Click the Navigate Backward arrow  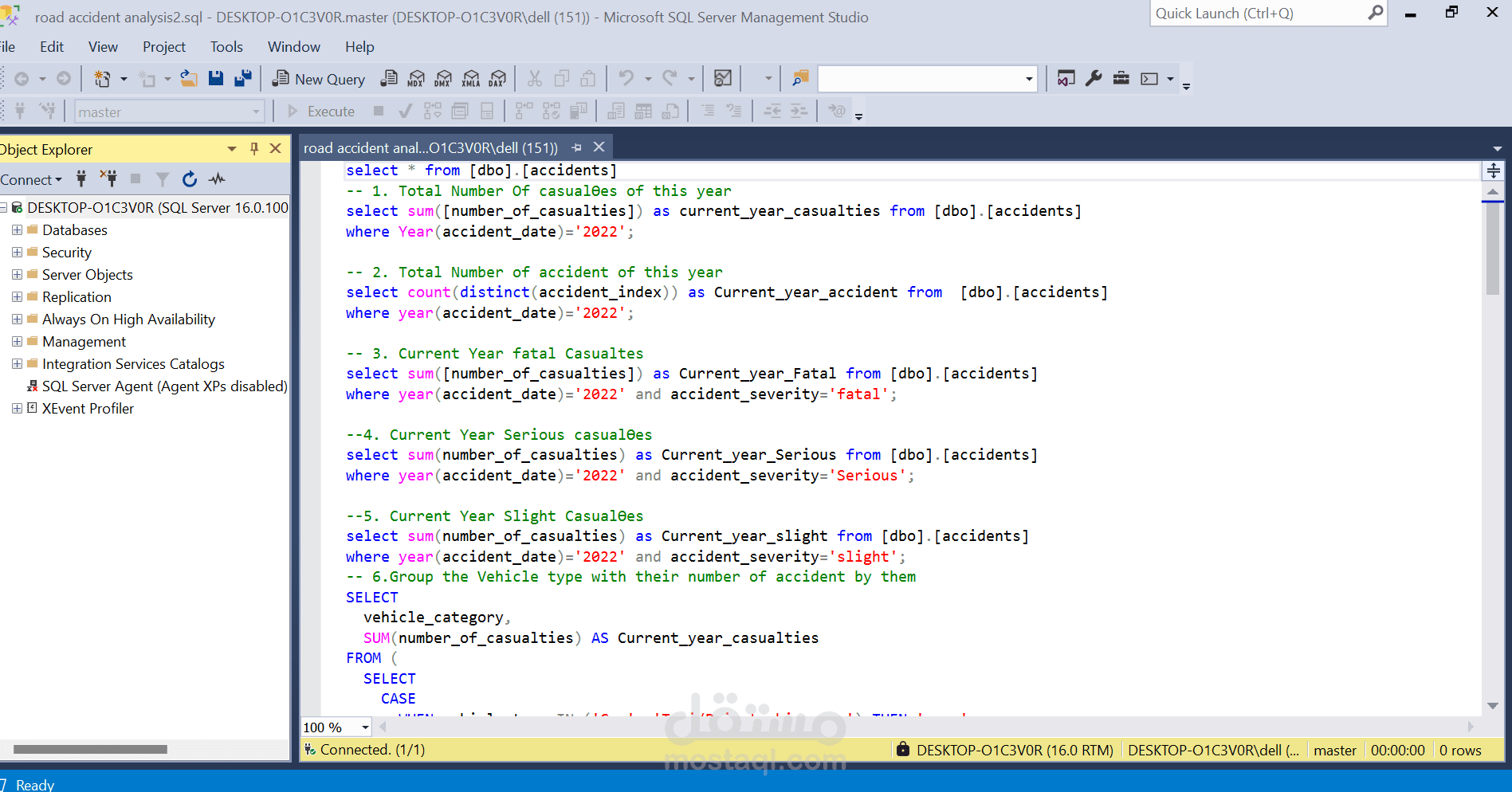point(22,79)
